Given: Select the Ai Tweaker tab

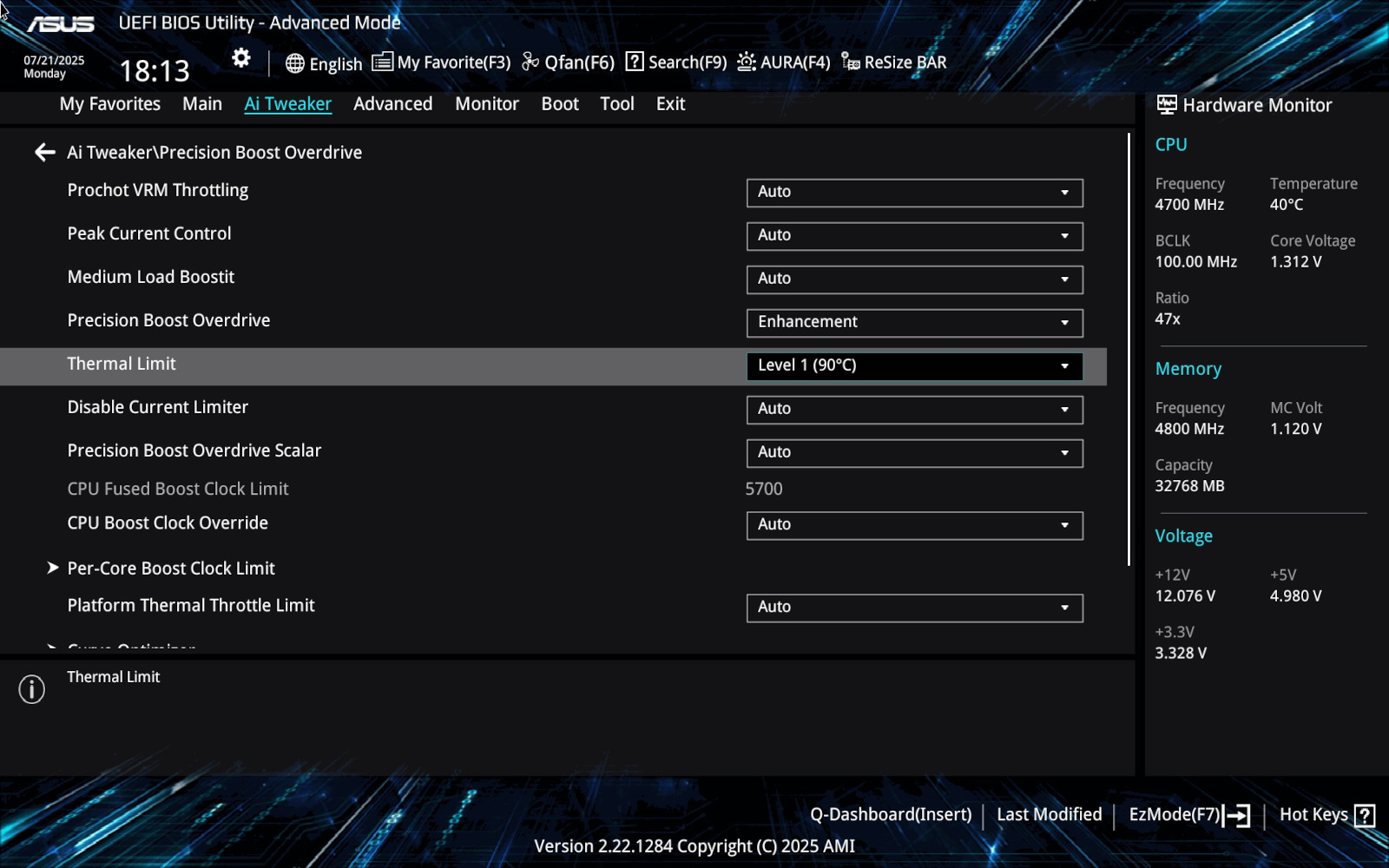Looking at the screenshot, I should click(288, 104).
